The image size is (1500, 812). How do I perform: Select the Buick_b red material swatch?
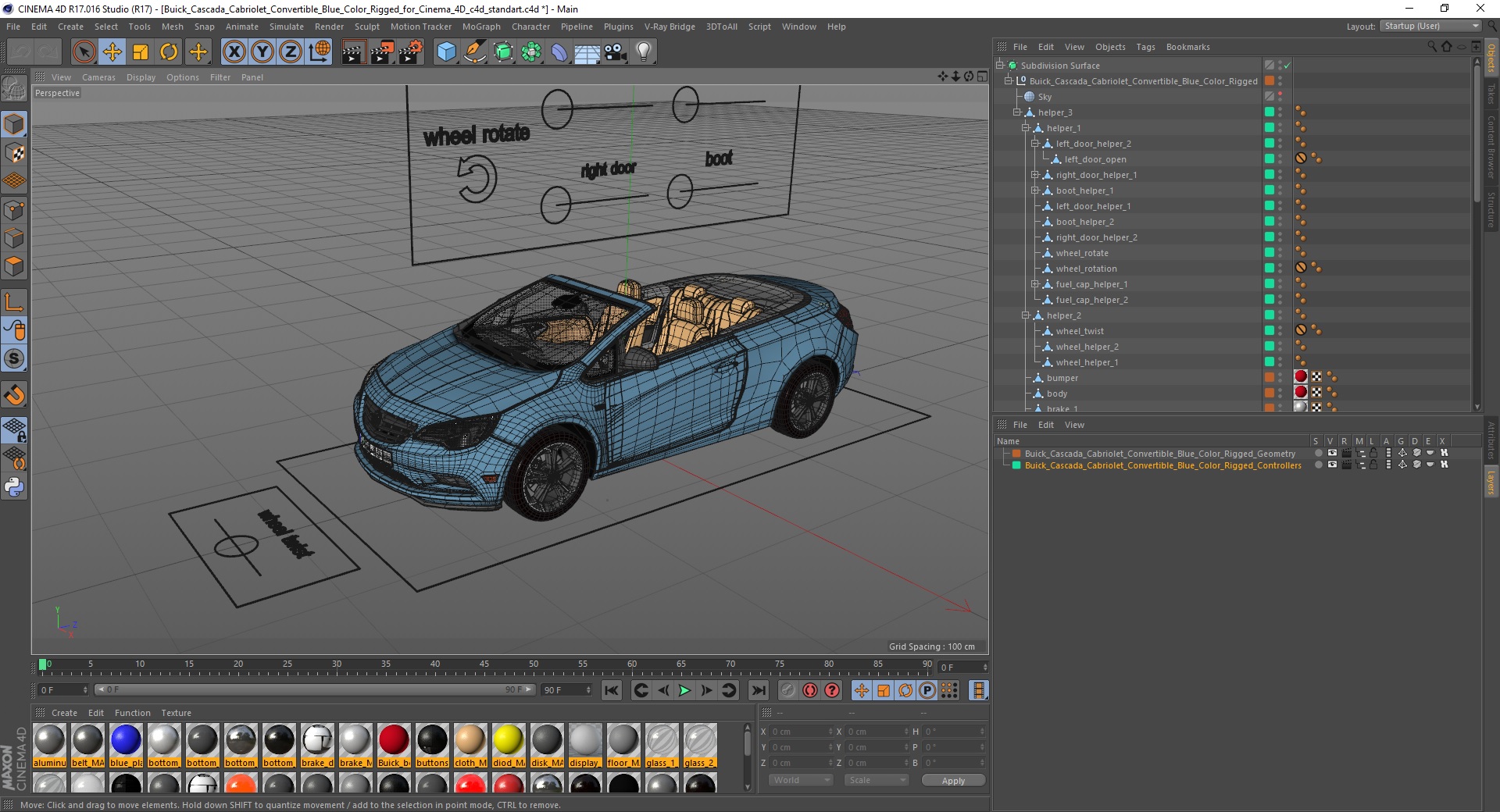point(394,745)
